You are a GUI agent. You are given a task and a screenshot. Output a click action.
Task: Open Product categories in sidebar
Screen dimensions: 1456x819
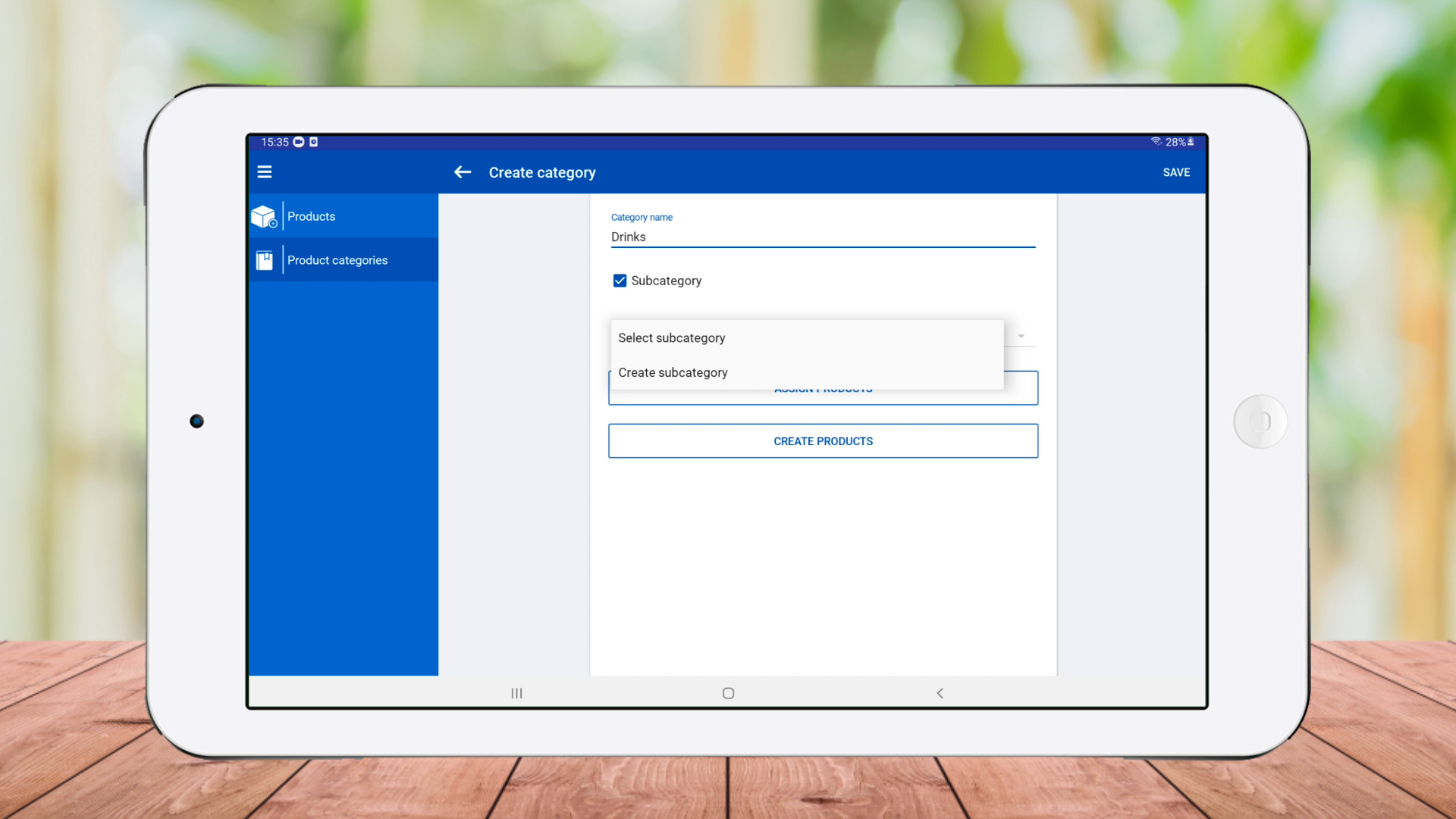click(337, 260)
